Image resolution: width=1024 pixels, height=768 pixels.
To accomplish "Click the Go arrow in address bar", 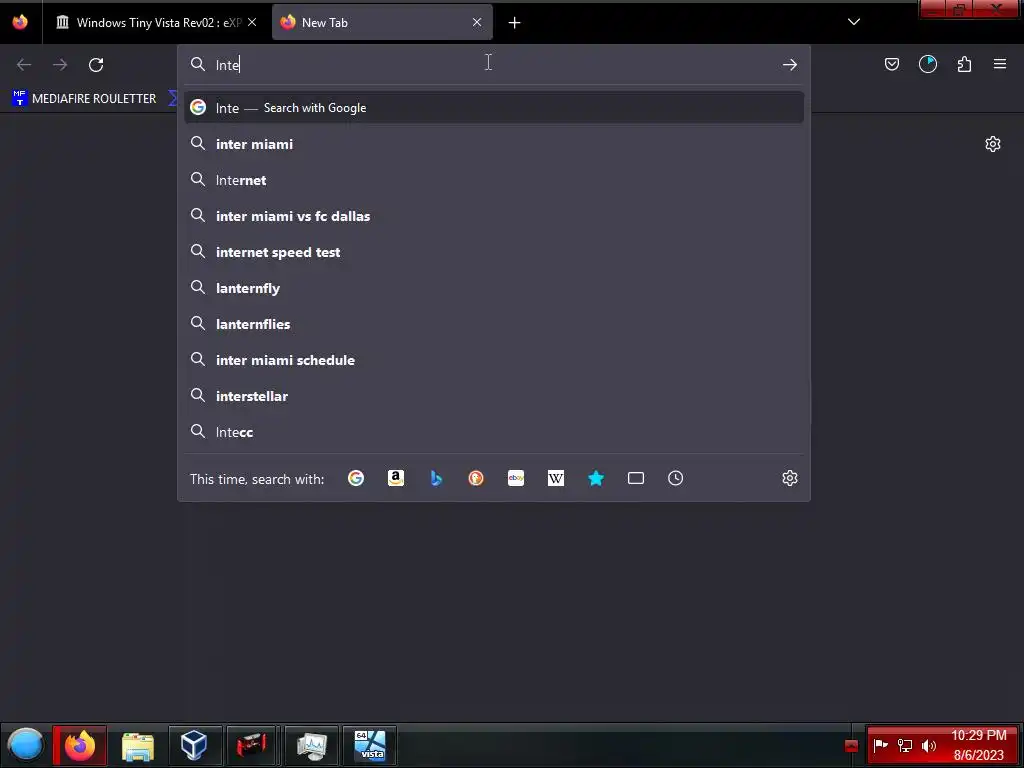I will click(x=790, y=65).
